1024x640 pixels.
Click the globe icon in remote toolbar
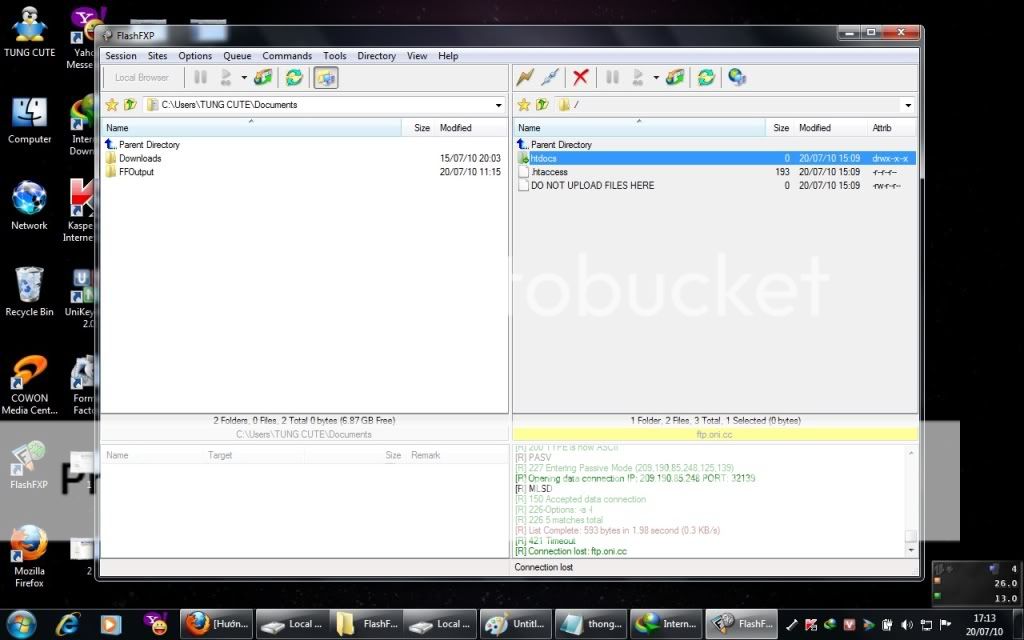pyautogui.click(x=737, y=77)
